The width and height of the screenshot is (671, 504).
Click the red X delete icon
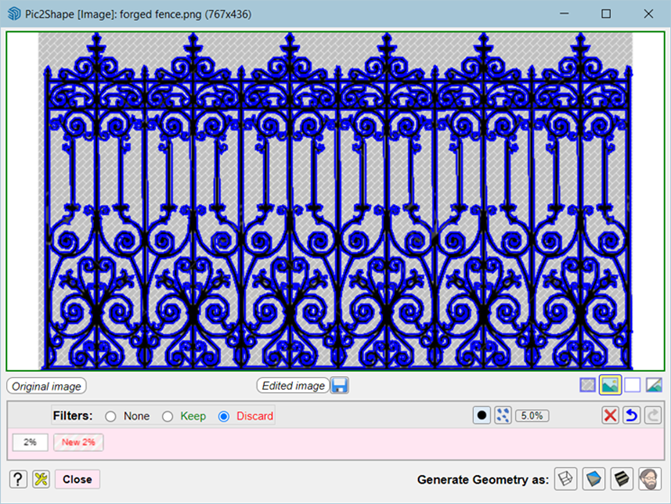pyautogui.click(x=610, y=415)
